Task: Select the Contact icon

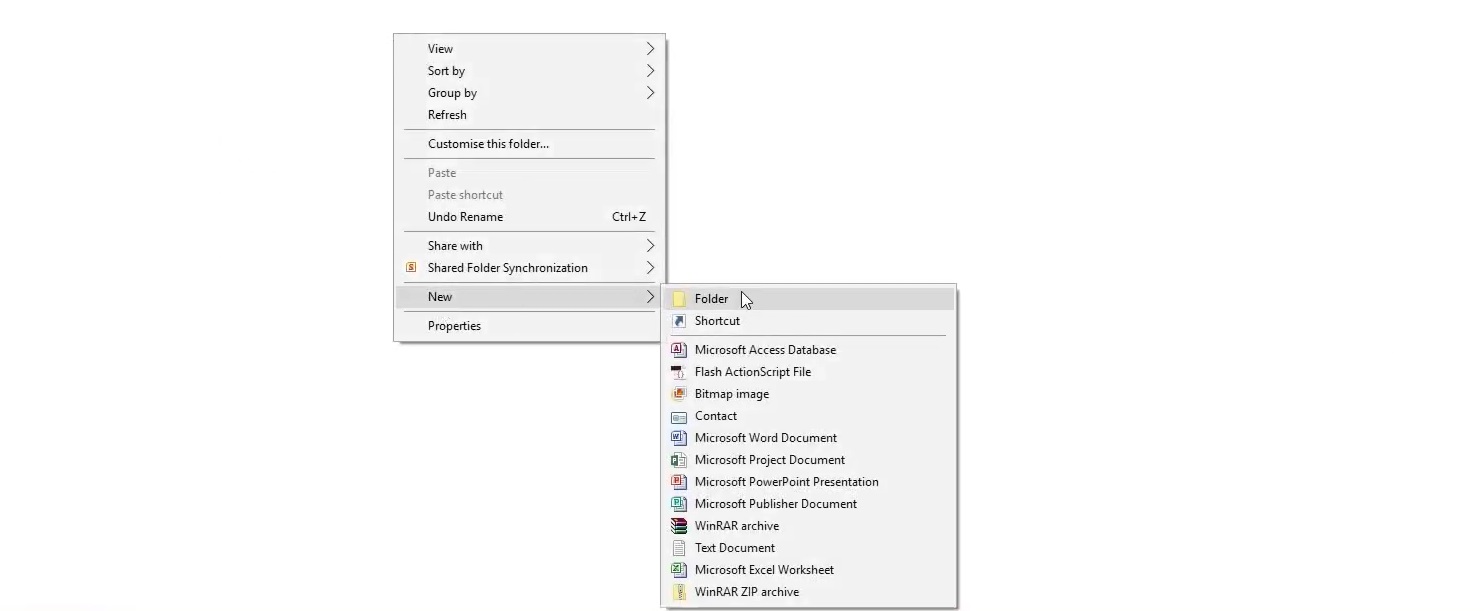Action: click(x=679, y=416)
